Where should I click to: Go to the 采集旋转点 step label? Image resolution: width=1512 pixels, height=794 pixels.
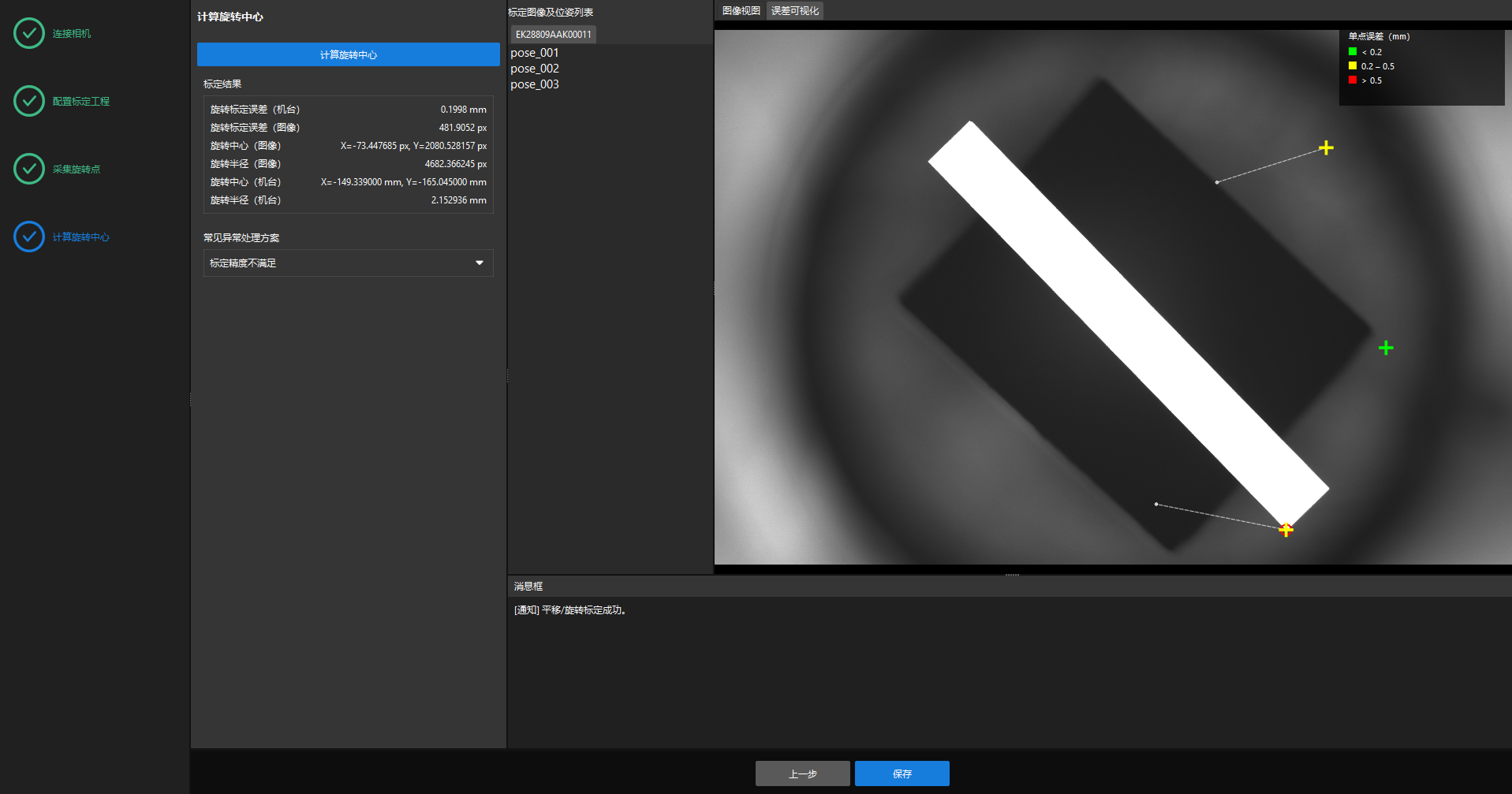pos(77,170)
